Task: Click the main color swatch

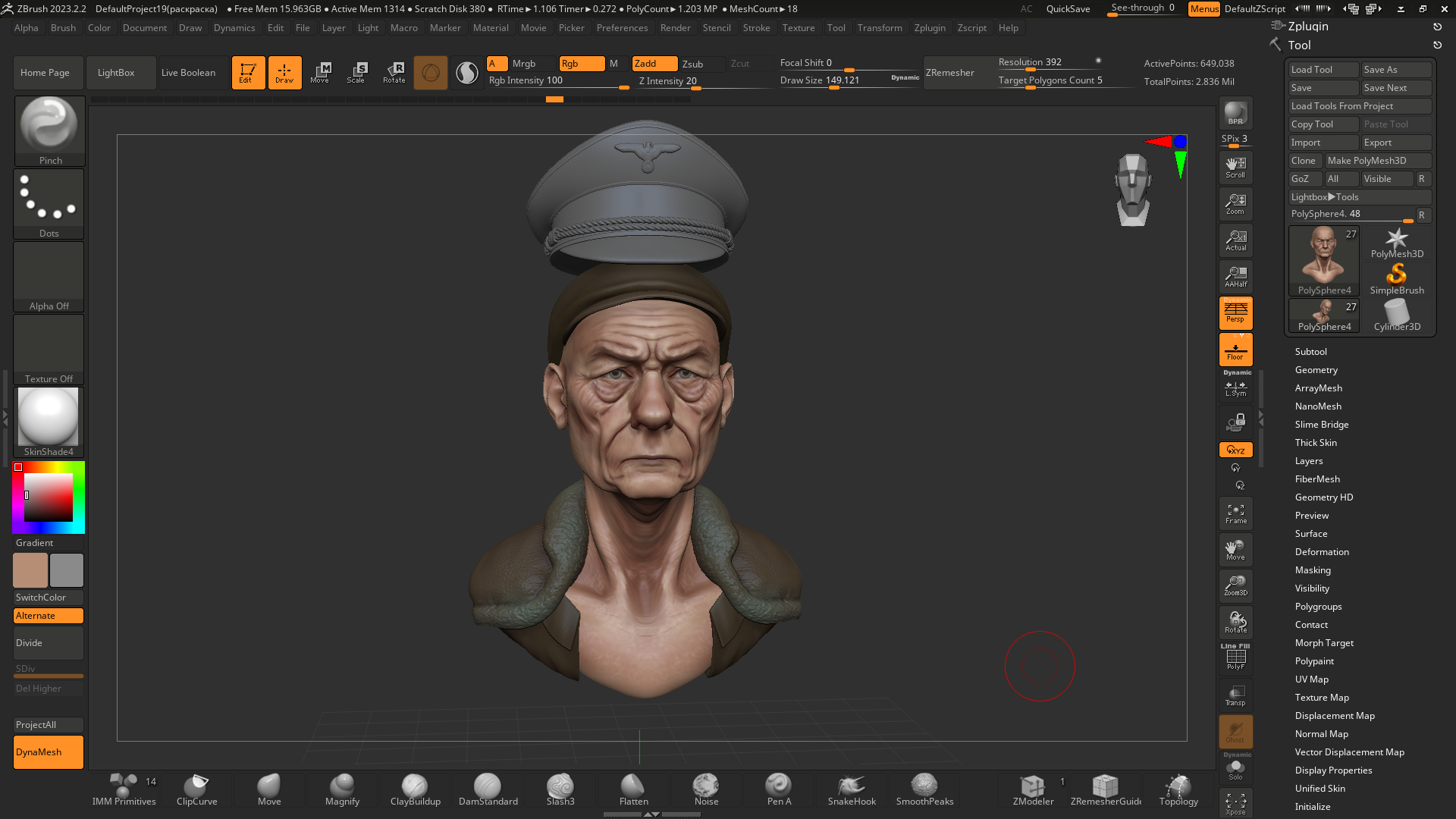Action: [x=30, y=570]
